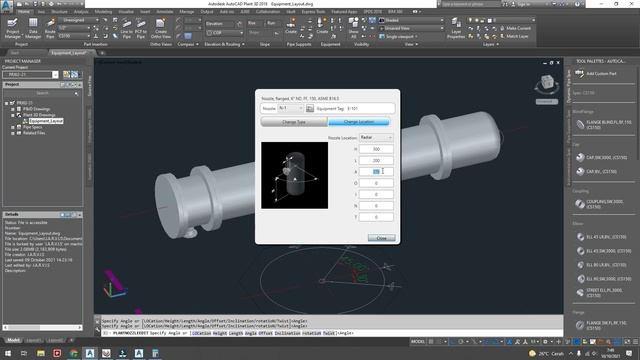Select CAP BV palette item

coord(596,171)
